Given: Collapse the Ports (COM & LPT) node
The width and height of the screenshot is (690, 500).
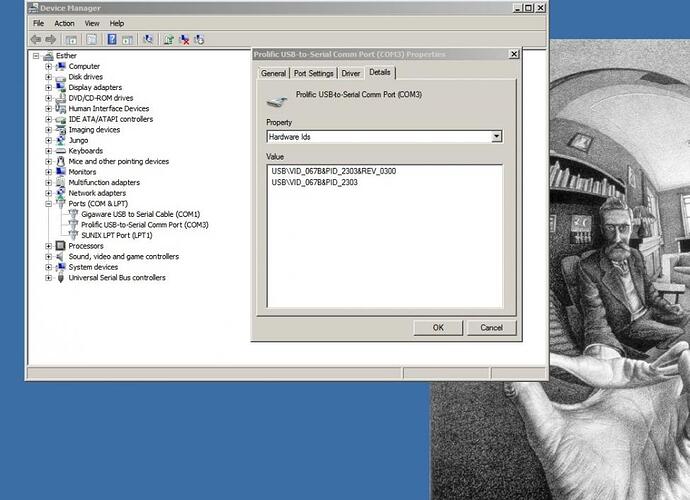Looking at the screenshot, I should [x=48, y=204].
